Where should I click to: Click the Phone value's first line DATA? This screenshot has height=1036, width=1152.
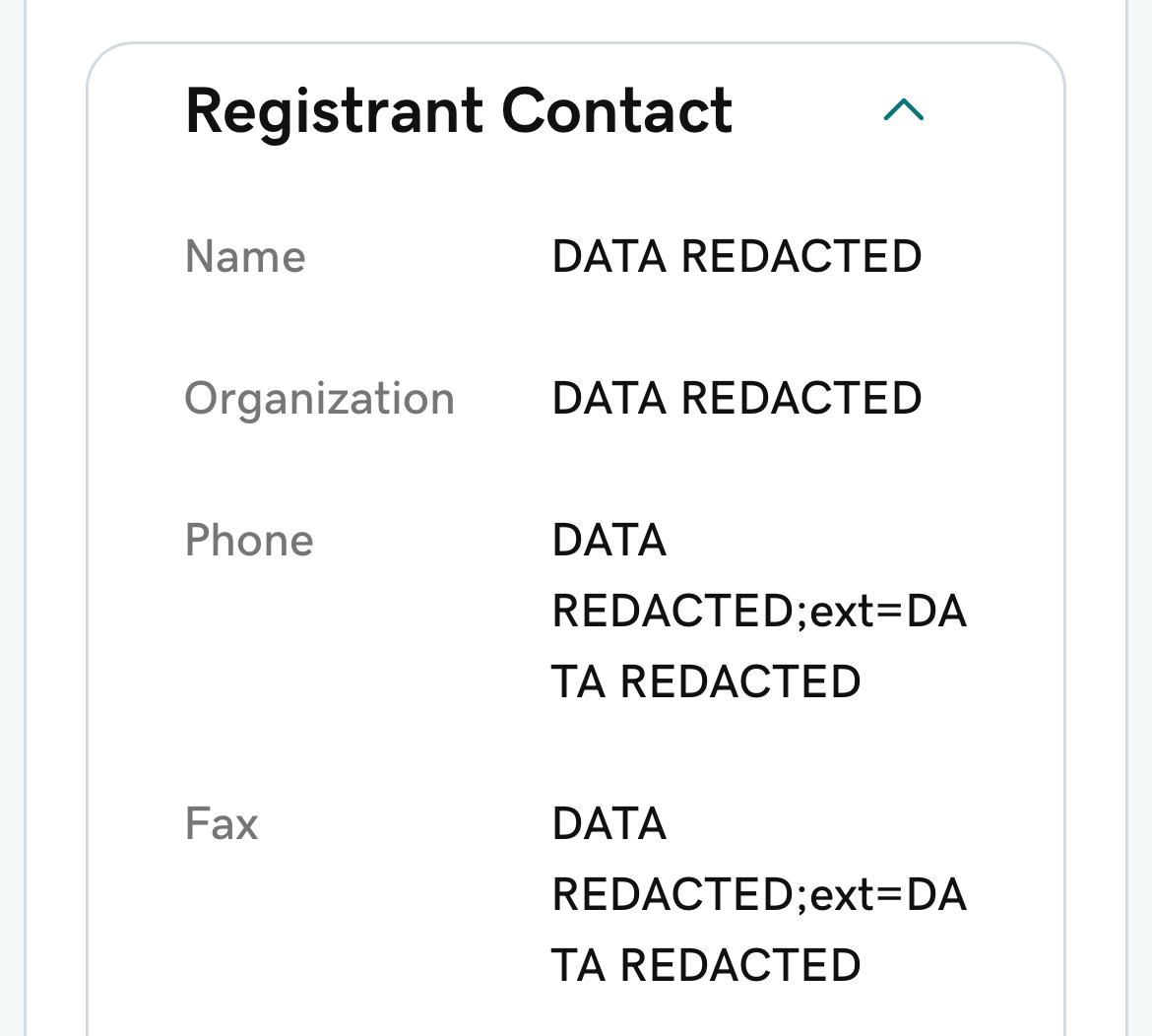[x=609, y=541]
